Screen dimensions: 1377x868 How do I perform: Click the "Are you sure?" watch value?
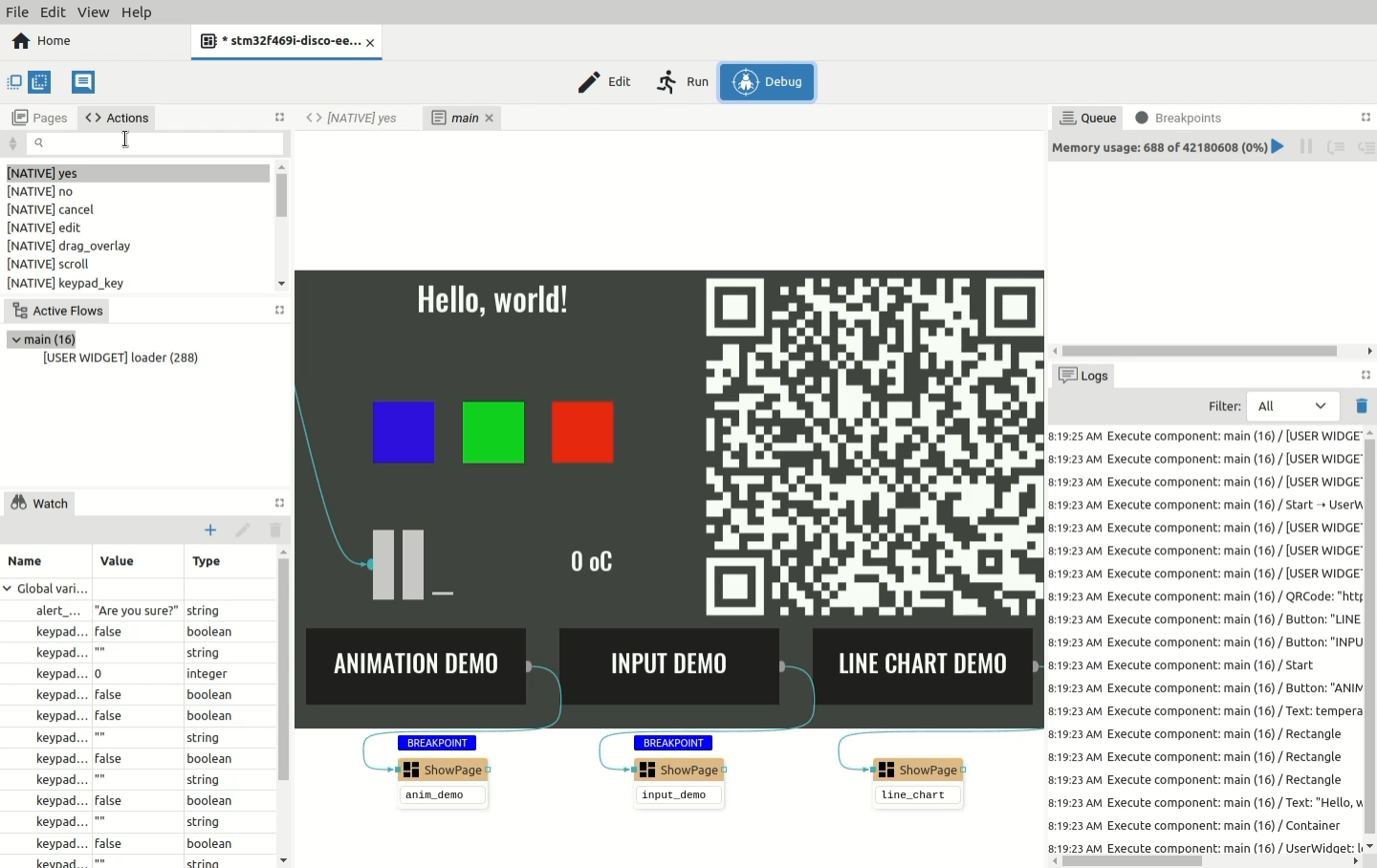(x=137, y=610)
